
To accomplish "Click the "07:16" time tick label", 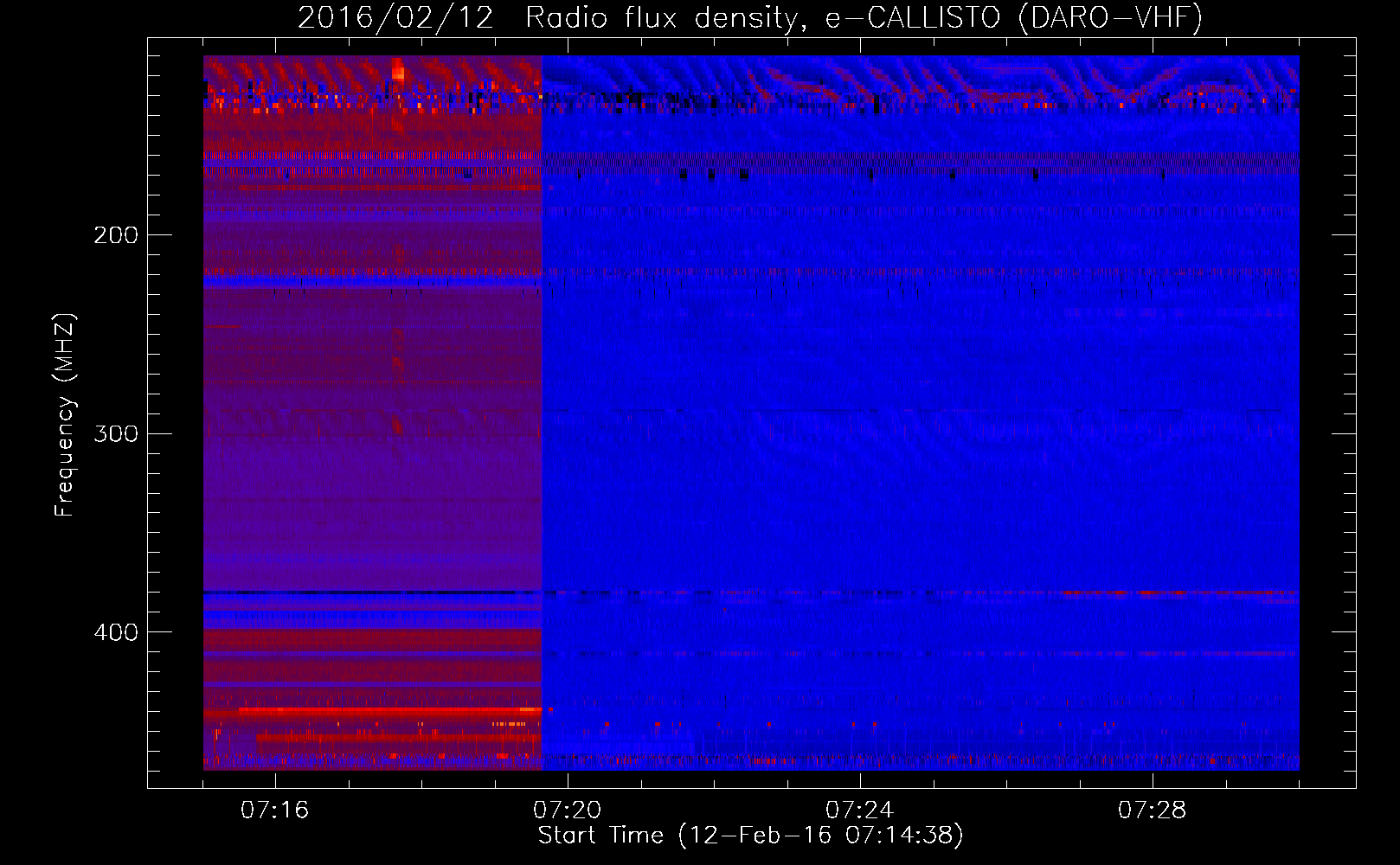I will click(275, 811).
